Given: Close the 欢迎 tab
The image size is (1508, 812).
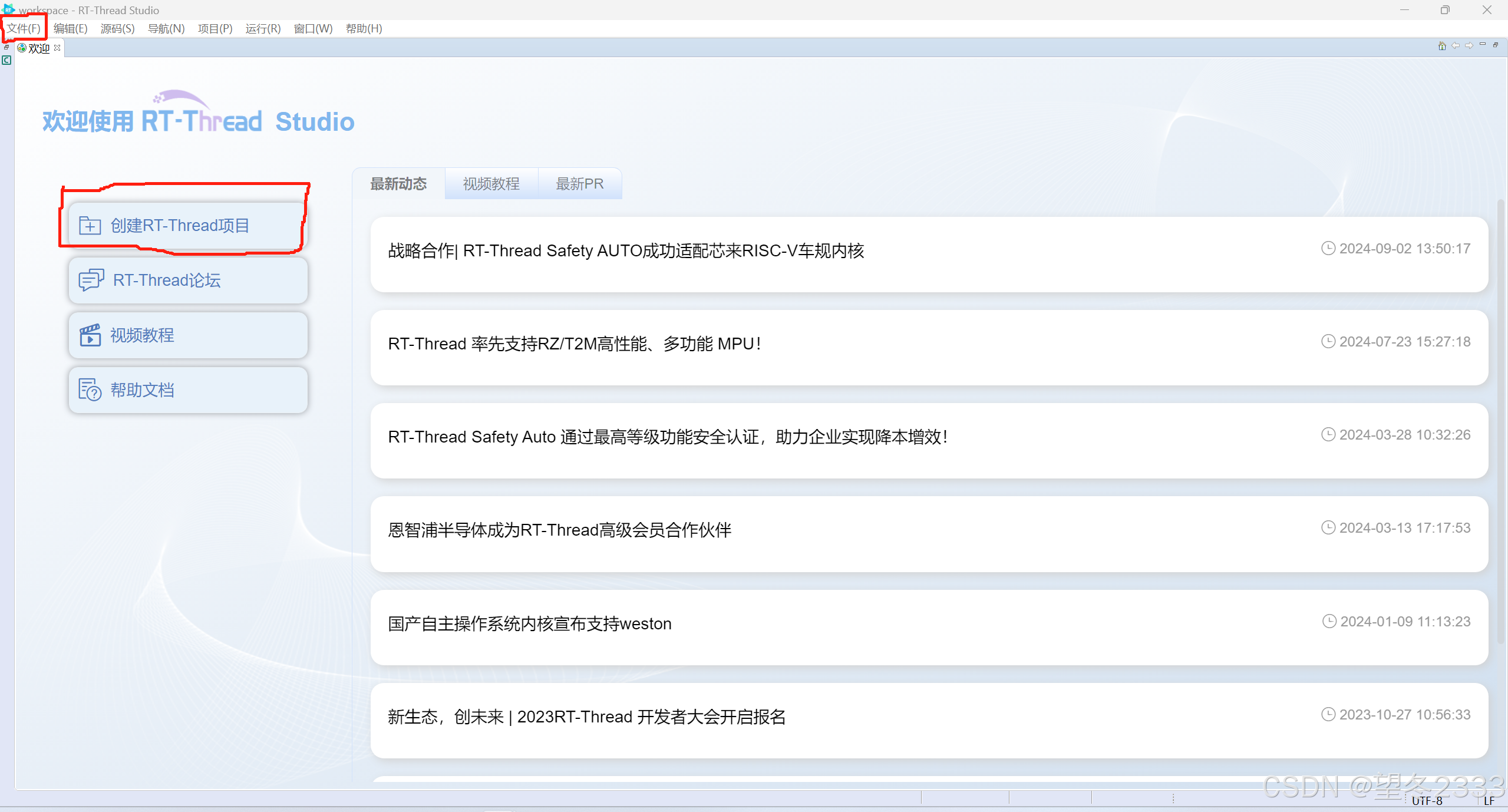Looking at the screenshot, I should point(57,48).
